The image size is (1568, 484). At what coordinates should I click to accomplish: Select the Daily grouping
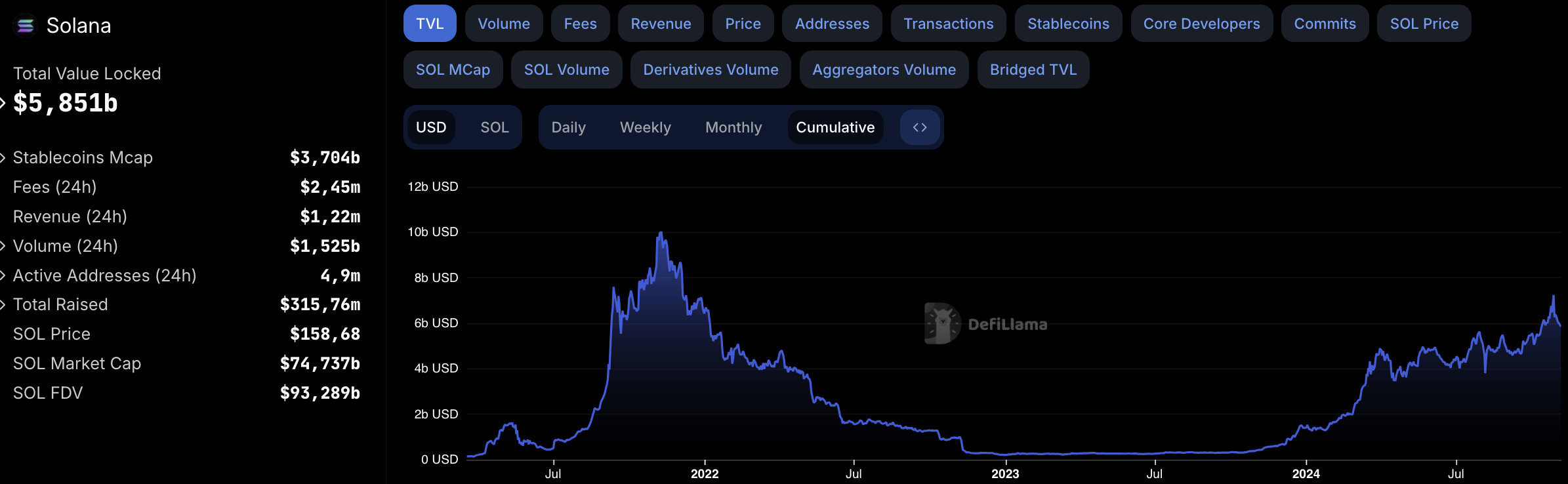pos(569,127)
